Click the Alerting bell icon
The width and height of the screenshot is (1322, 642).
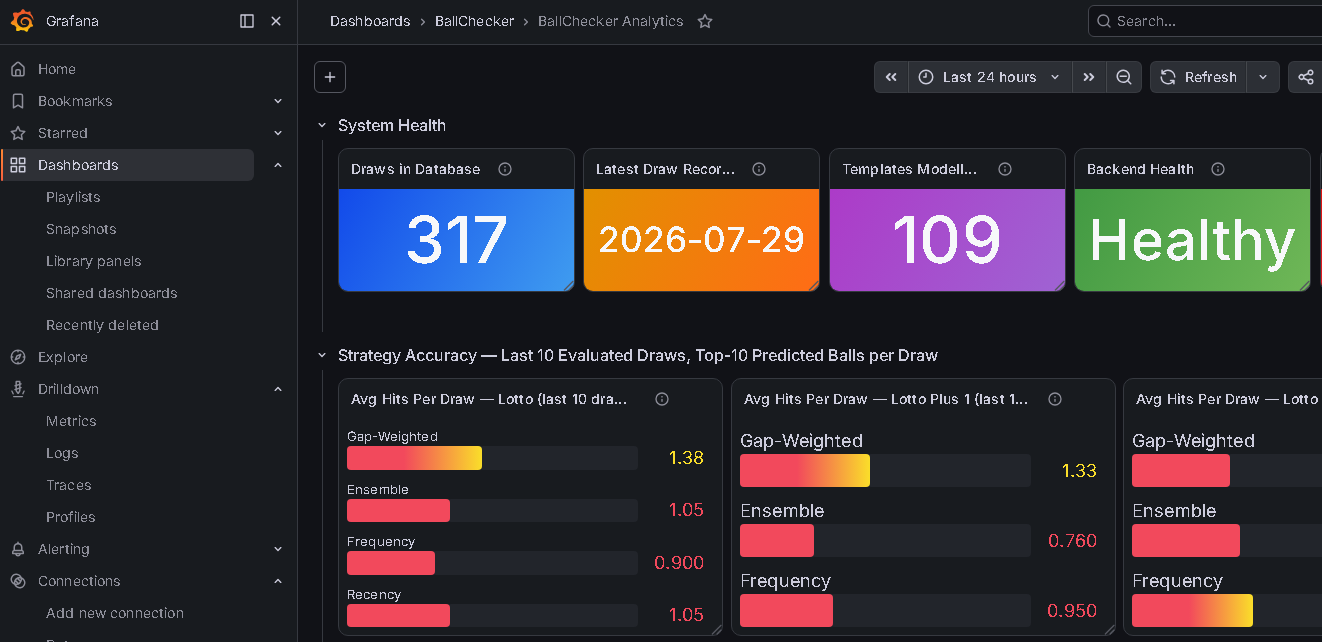pos(18,549)
